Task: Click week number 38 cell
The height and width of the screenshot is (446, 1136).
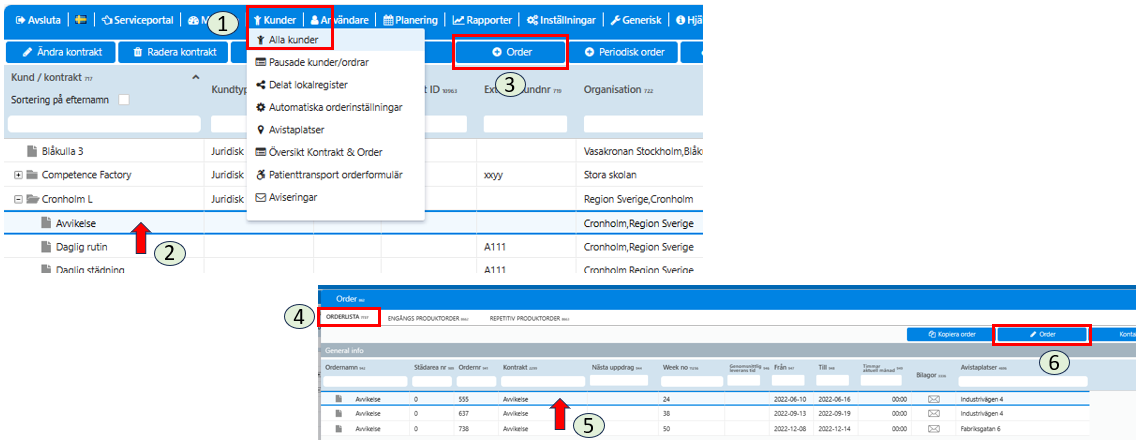Action: pyautogui.click(x=666, y=413)
